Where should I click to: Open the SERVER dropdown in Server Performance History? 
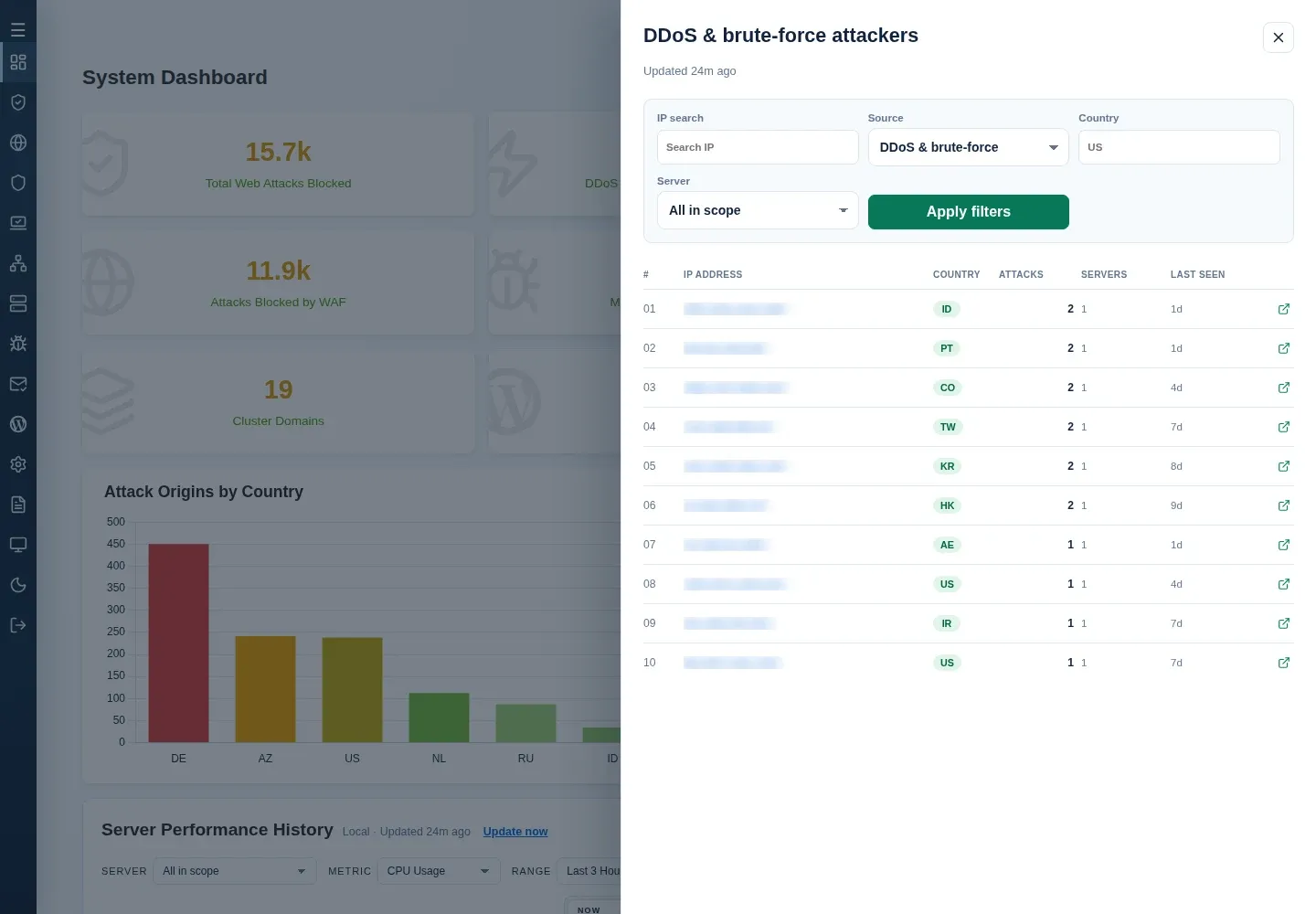coord(234,871)
